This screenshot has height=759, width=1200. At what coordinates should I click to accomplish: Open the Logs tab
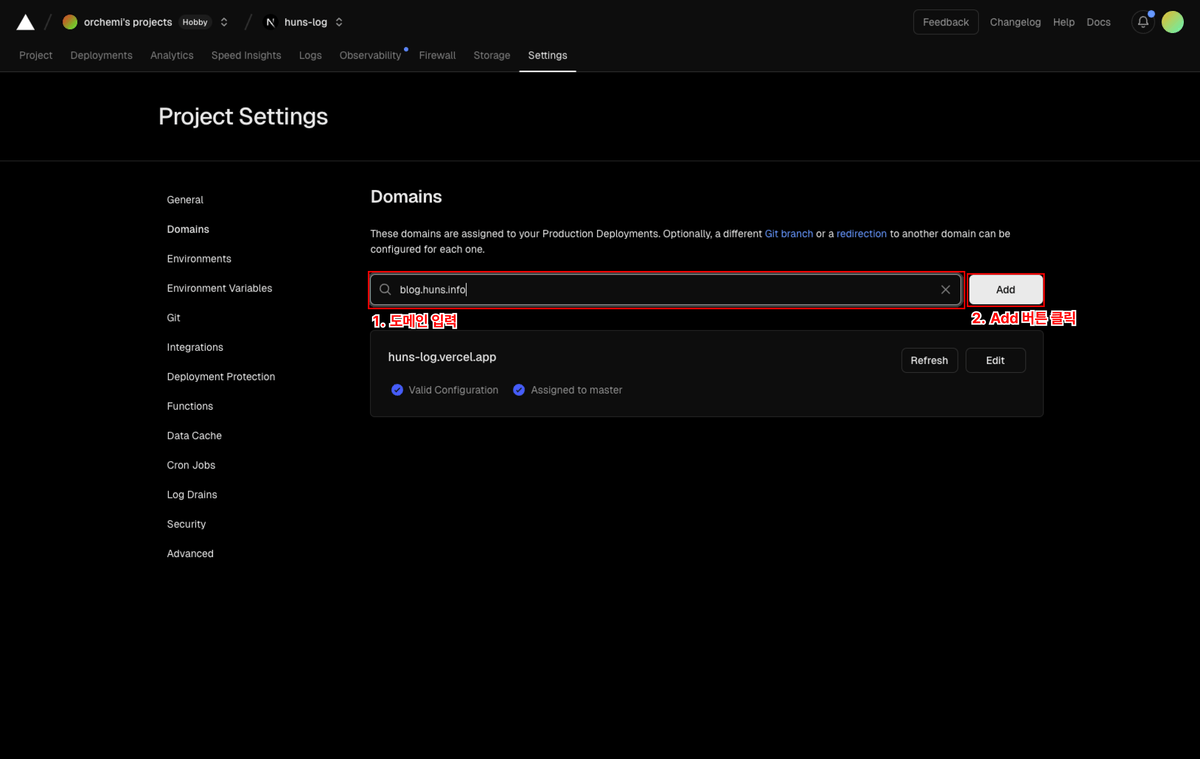(310, 55)
